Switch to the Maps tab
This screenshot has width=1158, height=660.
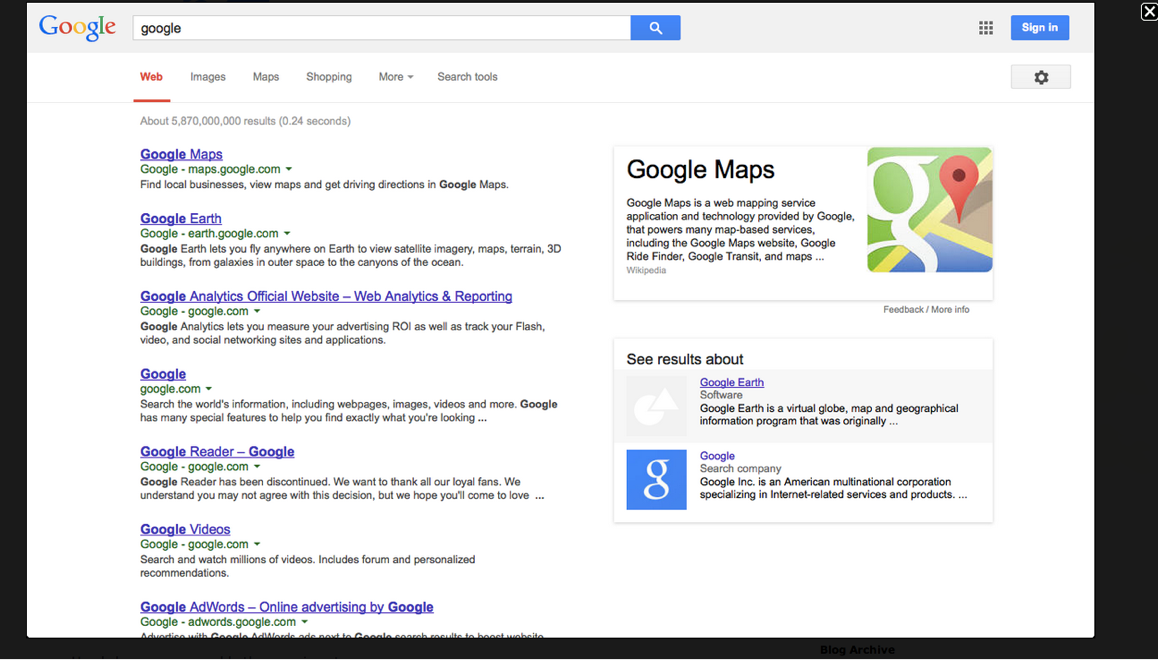click(266, 77)
